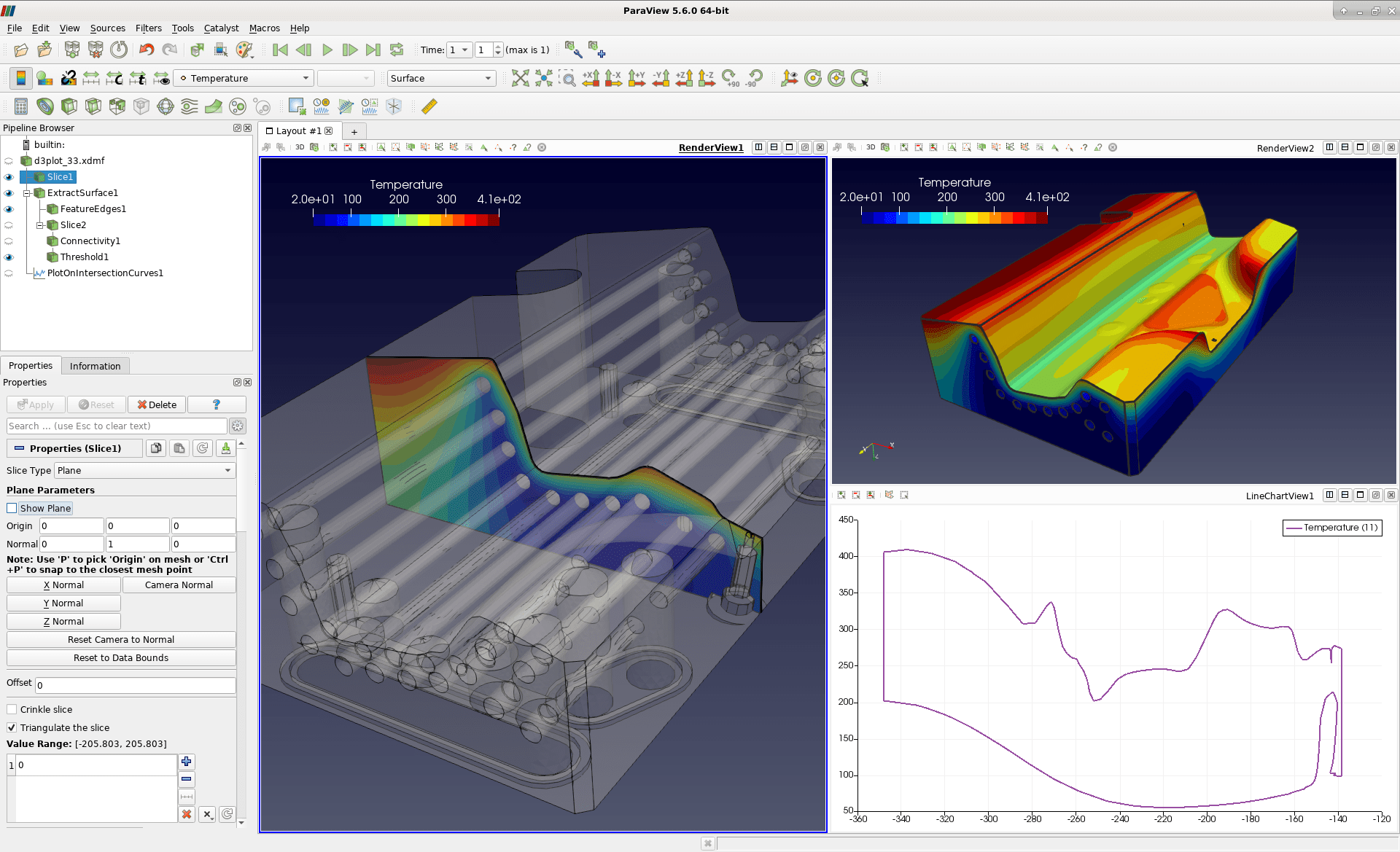Toggle visibility eye for Slice1
1400x852 pixels.
[x=9, y=177]
